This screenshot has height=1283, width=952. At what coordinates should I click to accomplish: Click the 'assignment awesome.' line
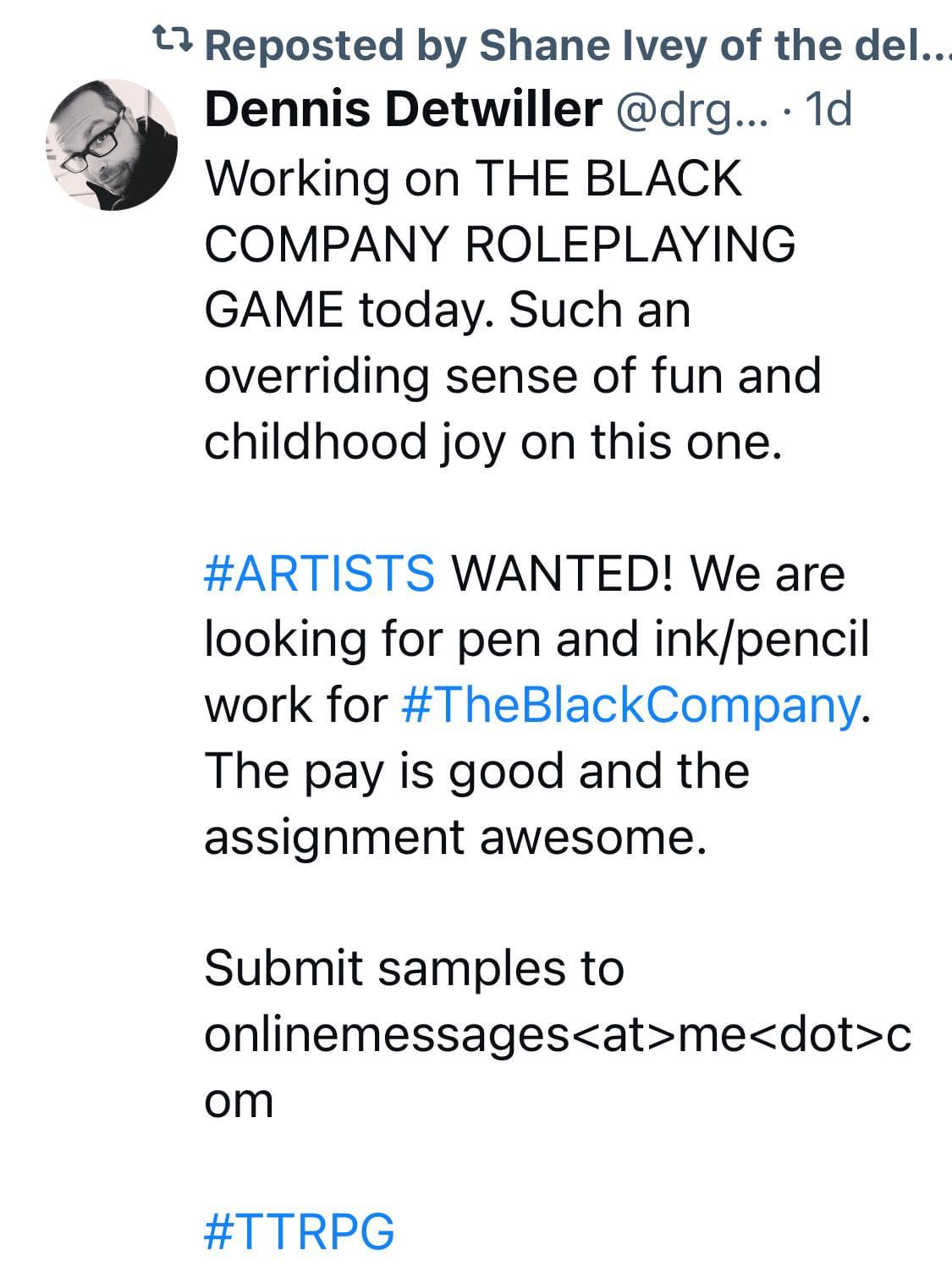tap(455, 837)
